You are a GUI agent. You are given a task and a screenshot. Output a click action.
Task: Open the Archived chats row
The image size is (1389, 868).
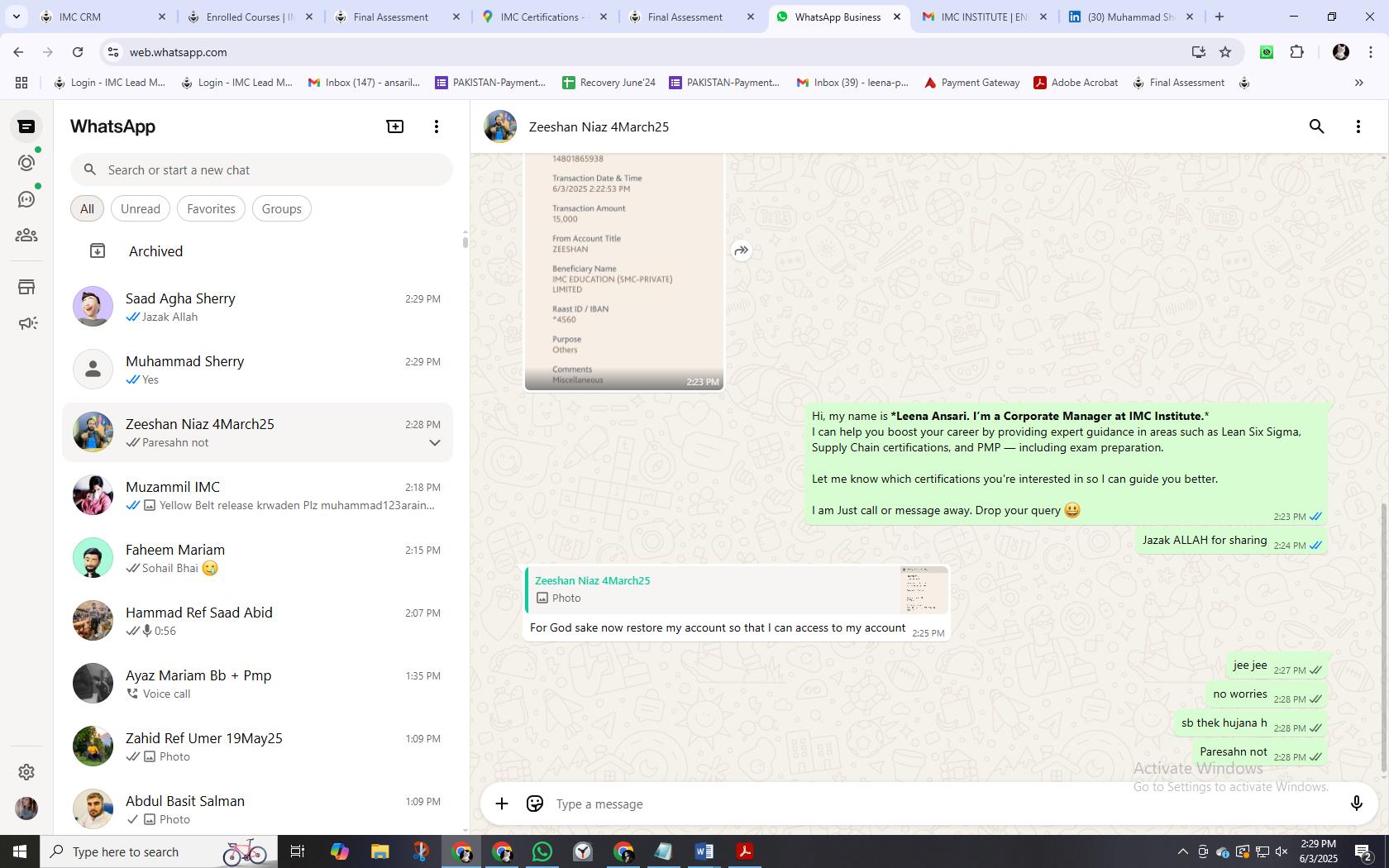(258, 251)
